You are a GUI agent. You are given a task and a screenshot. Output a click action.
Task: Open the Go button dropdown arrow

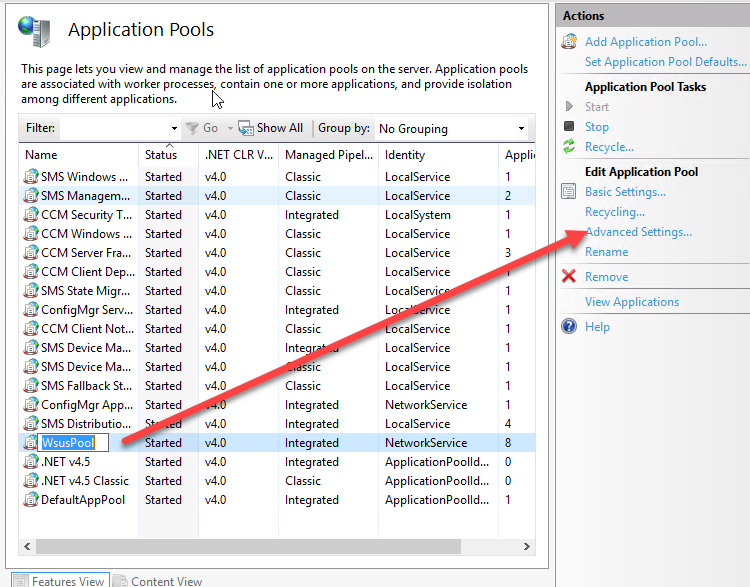229,129
